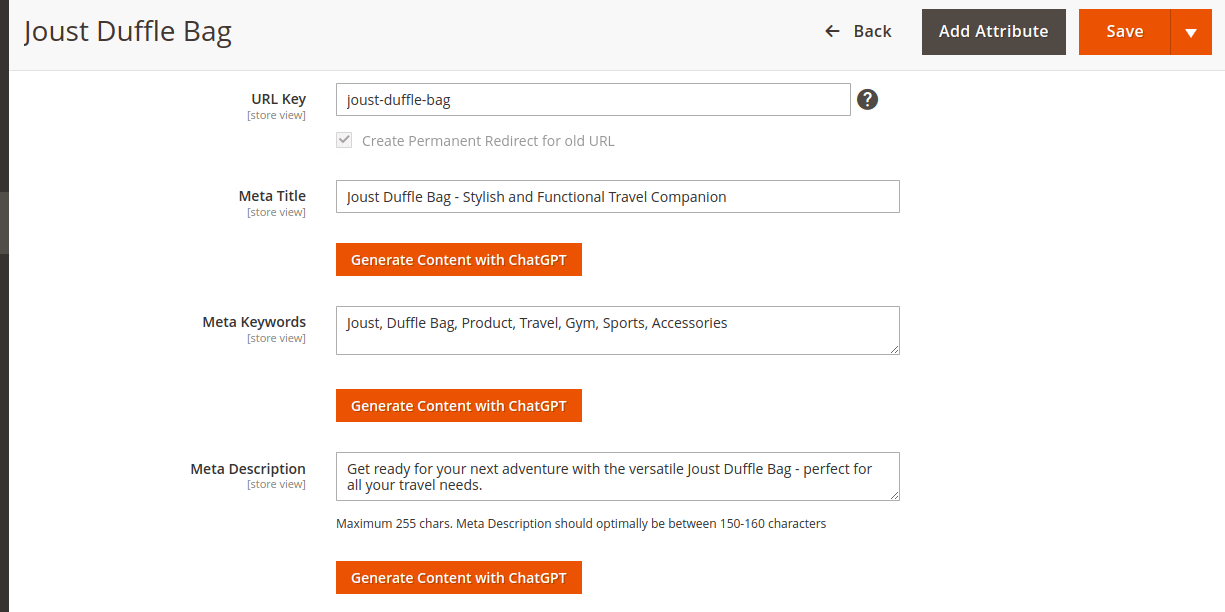Click the Meta Keywords textarea resize handle
Image resolution: width=1225 pixels, height=612 pixels.
[894, 349]
